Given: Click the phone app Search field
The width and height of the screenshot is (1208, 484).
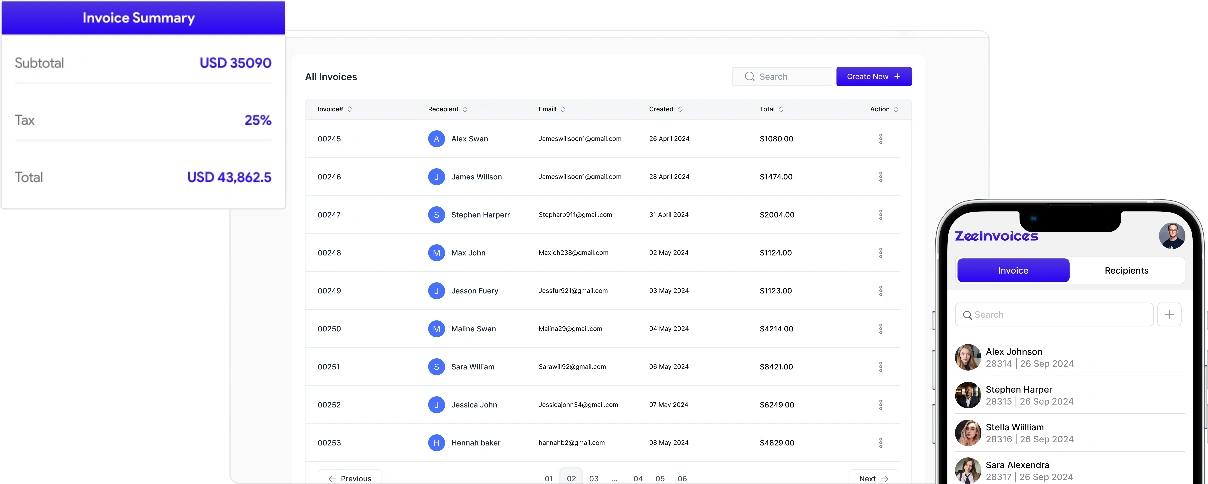Looking at the screenshot, I should click(1054, 314).
